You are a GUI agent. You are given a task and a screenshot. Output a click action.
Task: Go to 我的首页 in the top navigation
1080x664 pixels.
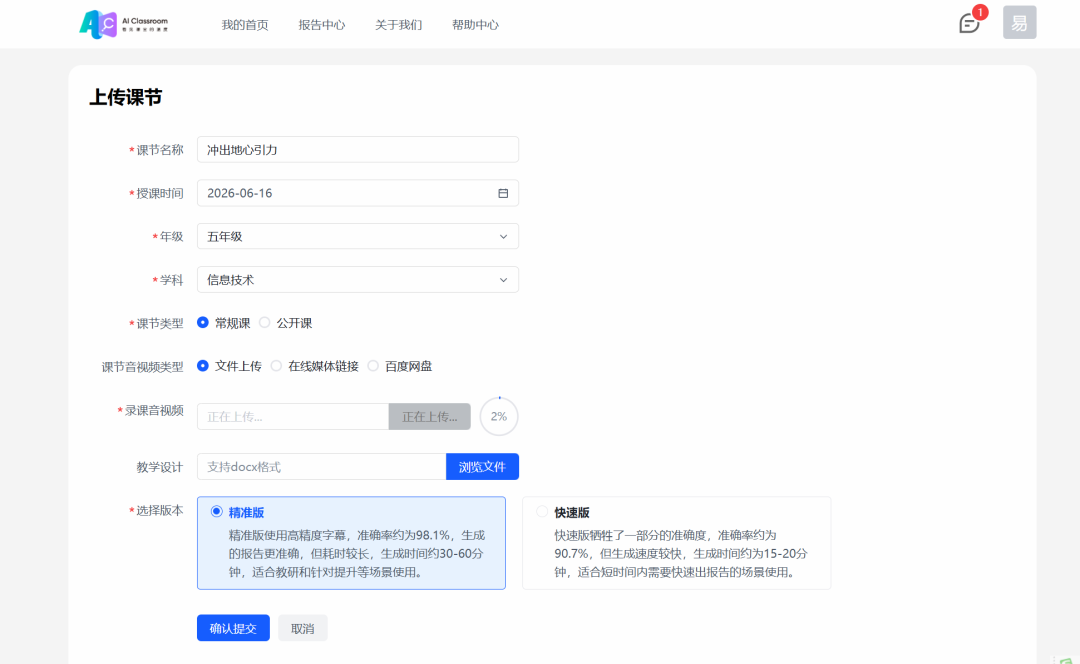tap(245, 25)
